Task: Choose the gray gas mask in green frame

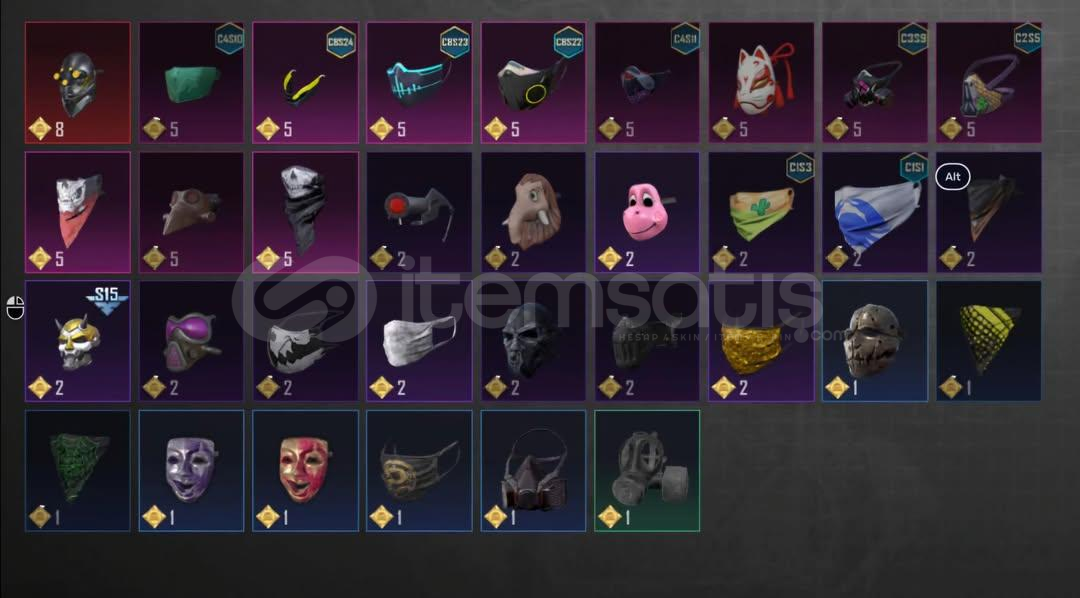Action: 647,471
